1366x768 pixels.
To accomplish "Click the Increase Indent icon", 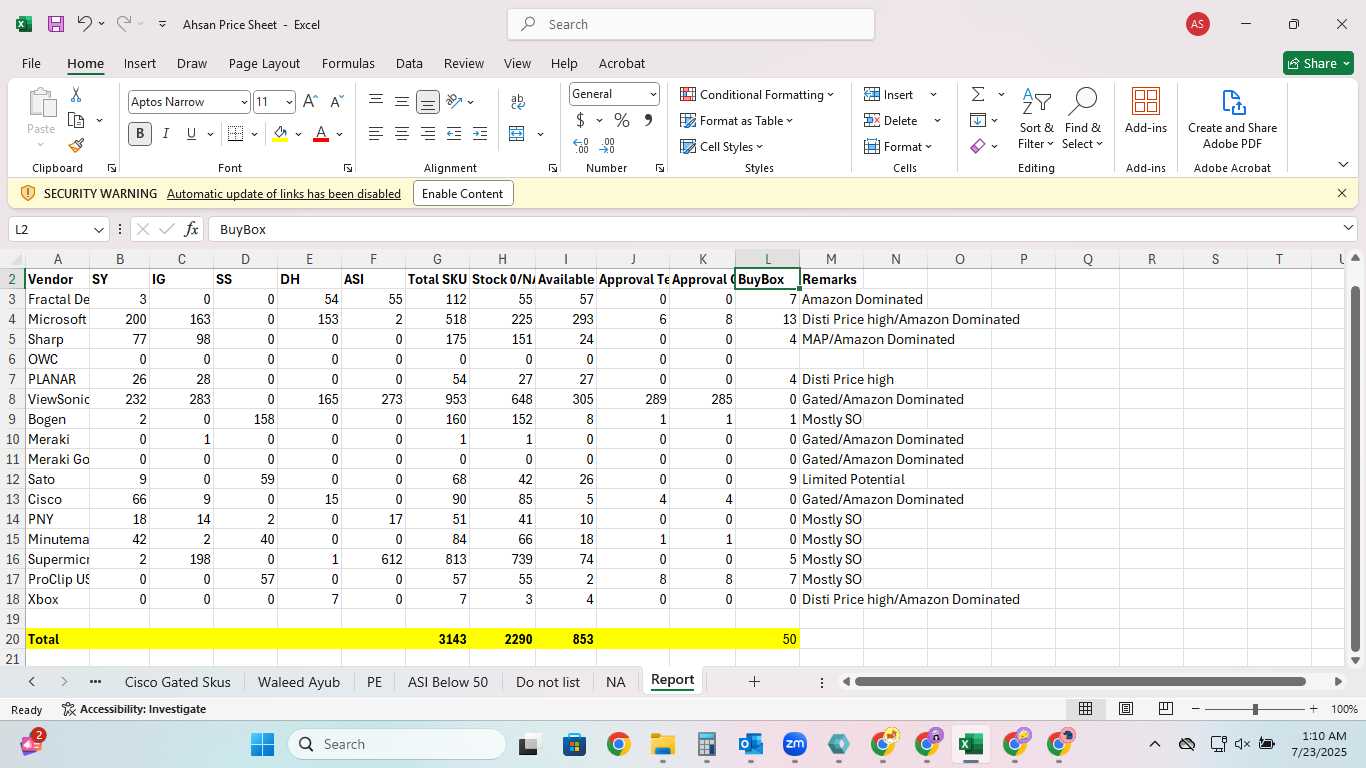I will click(480, 134).
